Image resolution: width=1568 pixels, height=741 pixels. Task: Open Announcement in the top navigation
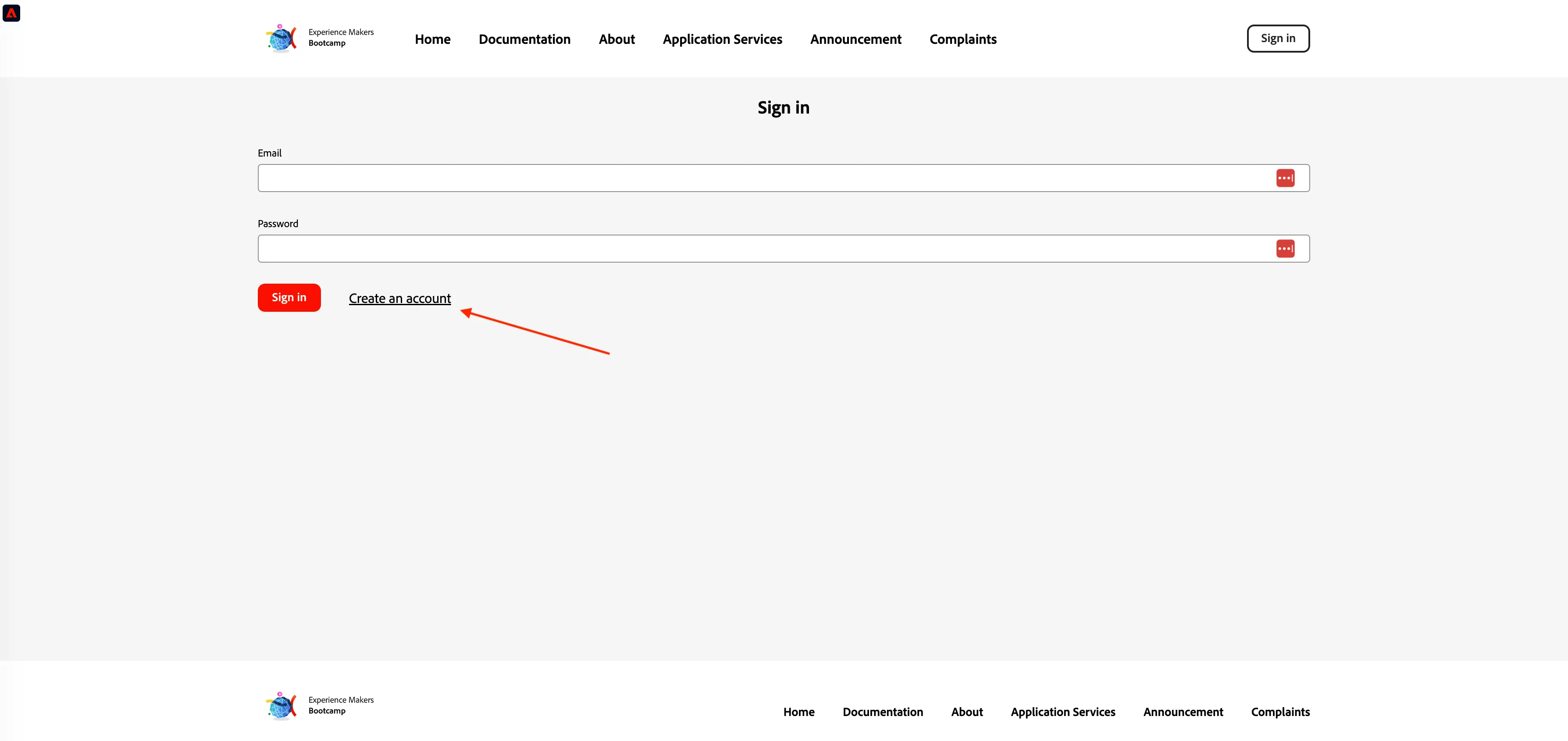(x=856, y=39)
